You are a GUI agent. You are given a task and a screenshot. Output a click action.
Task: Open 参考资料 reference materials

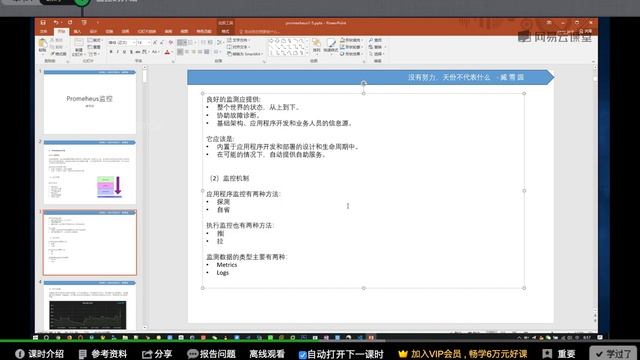pos(103,354)
